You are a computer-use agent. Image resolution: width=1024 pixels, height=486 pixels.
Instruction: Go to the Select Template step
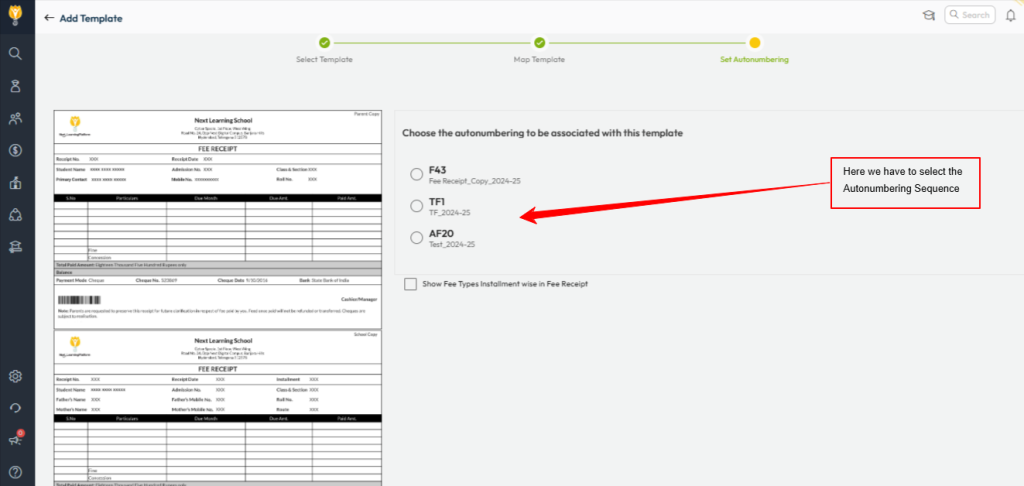(x=324, y=43)
